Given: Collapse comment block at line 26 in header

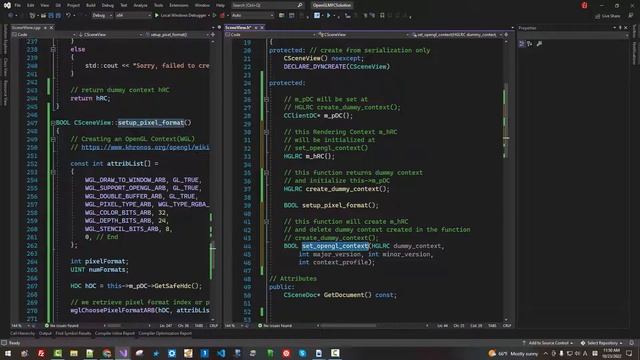Looking at the screenshot, I should tap(267, 99).
